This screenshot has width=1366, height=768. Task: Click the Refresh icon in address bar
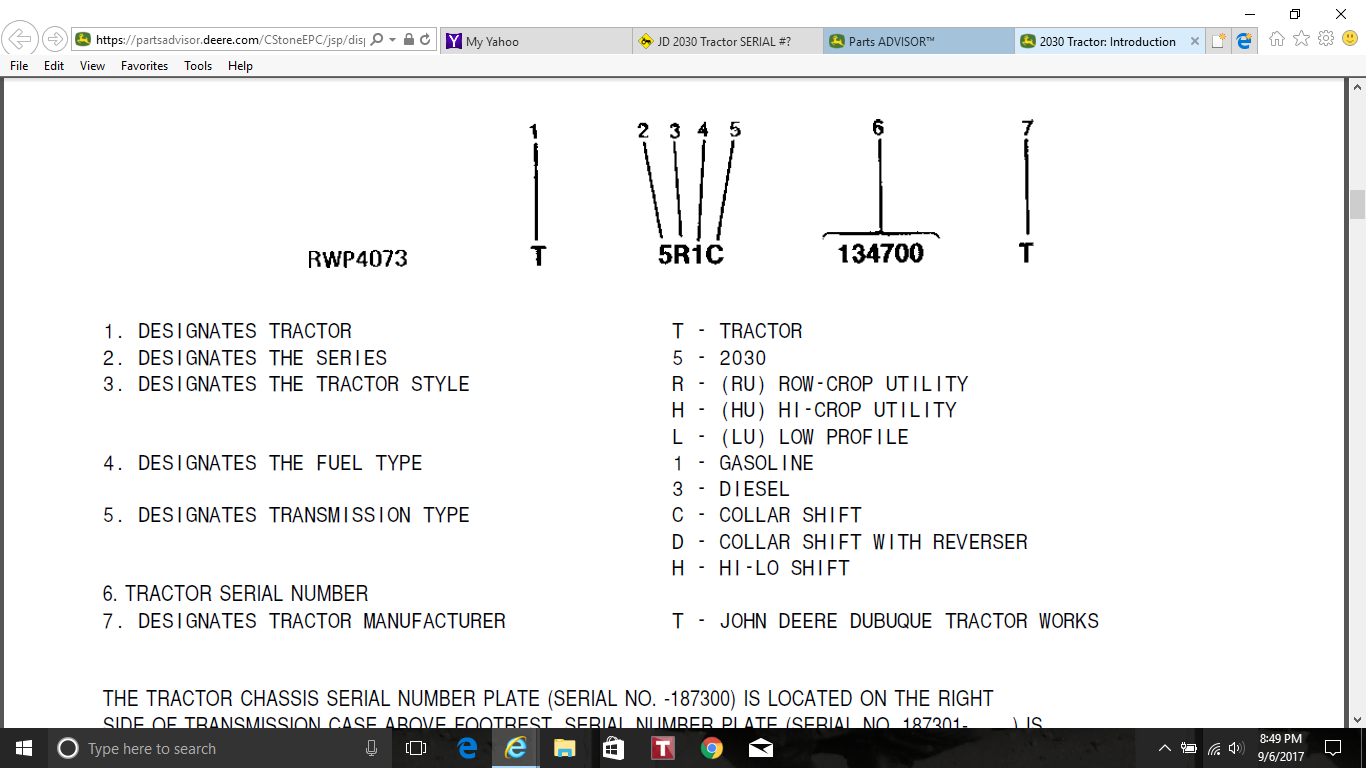point(426,40)
